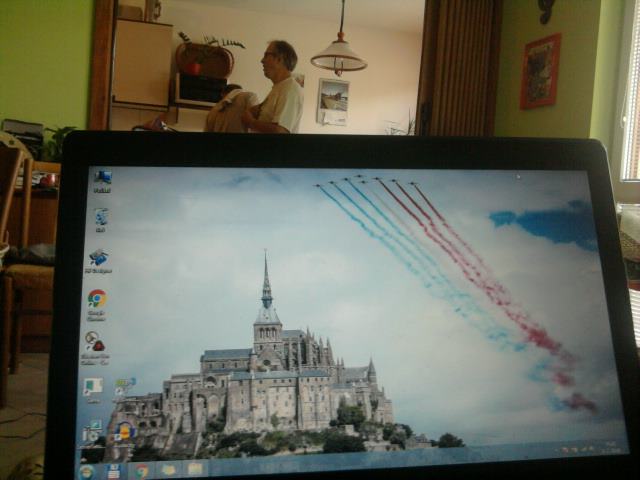Open the system tray clock
640x480 pixels.
pyautogui.click(x=610, y=447)
